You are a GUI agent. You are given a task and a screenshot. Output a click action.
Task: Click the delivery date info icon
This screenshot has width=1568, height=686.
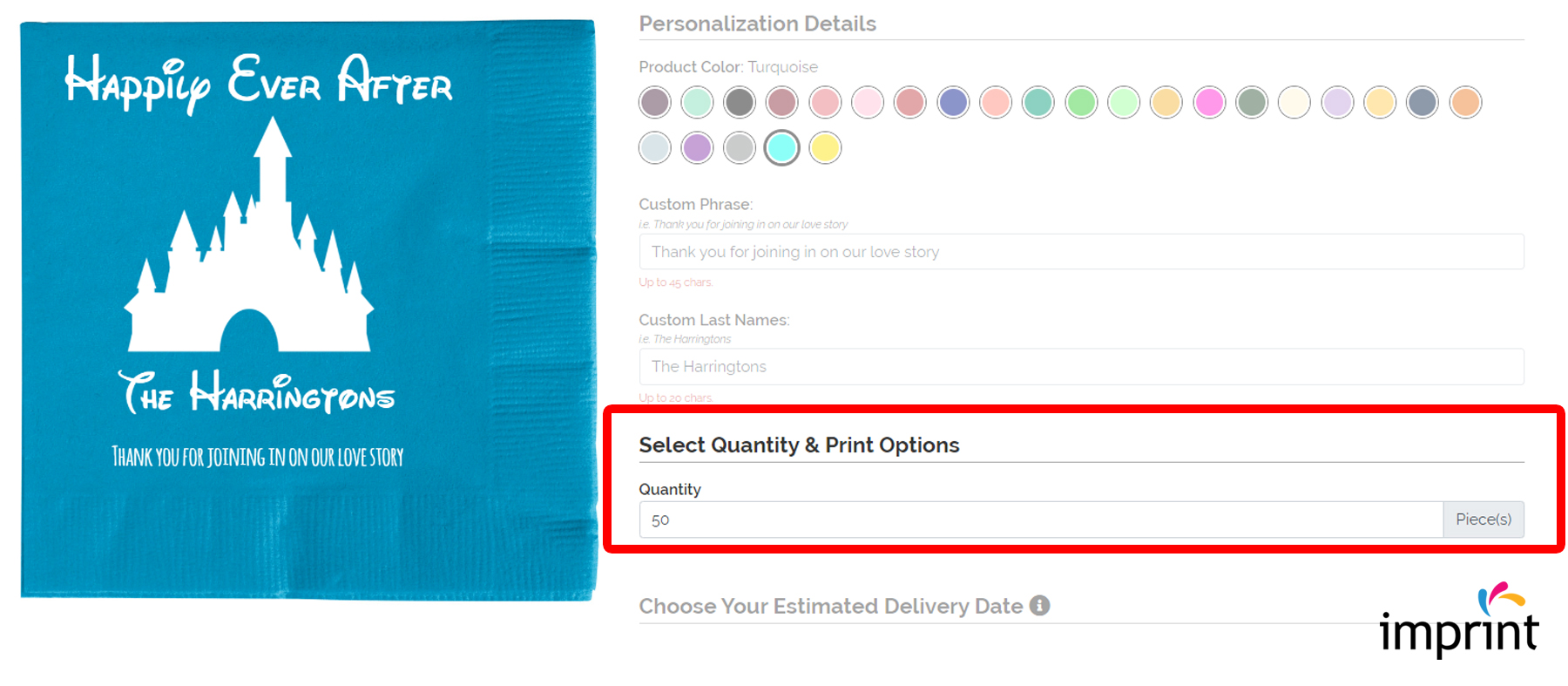[x=1039, y=606]
